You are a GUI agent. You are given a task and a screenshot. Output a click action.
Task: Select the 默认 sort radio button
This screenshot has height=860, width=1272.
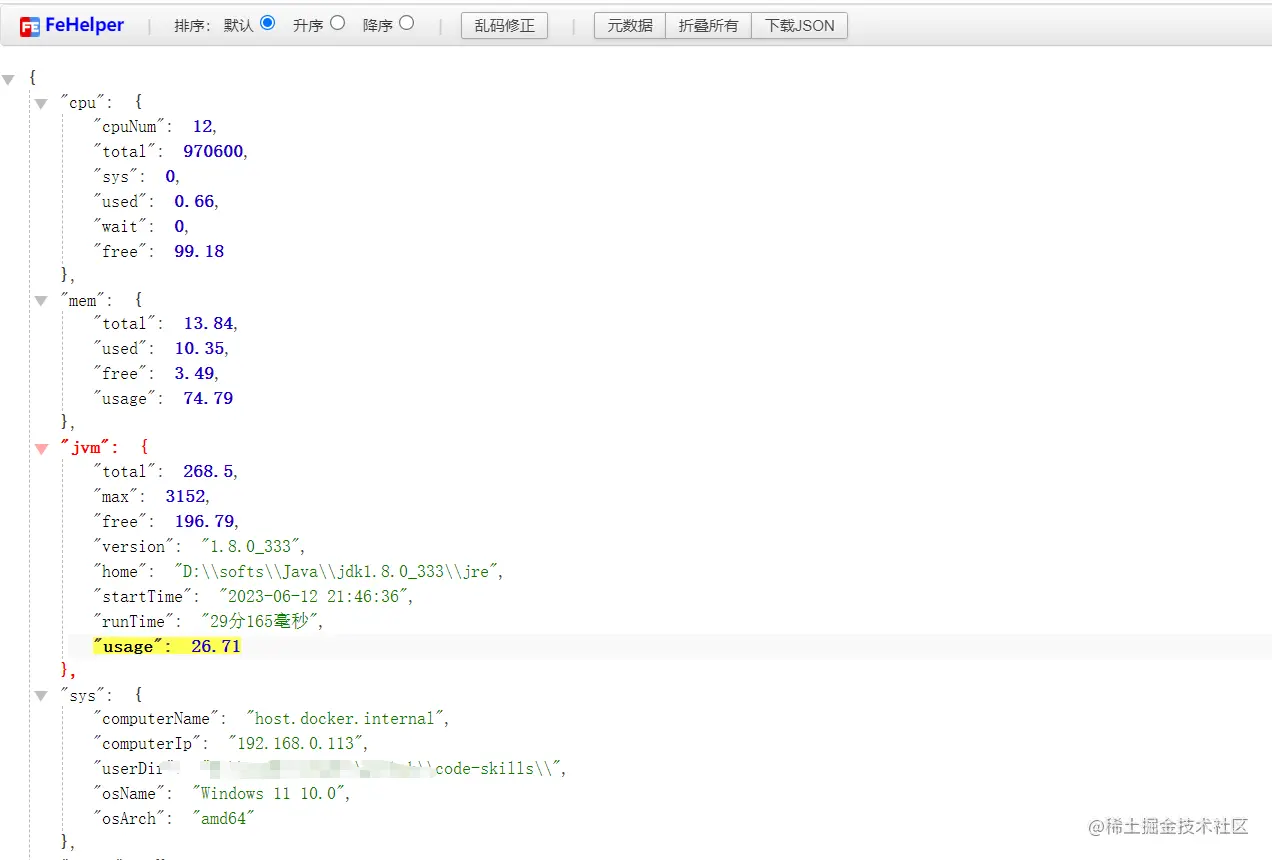coord(267,25)
